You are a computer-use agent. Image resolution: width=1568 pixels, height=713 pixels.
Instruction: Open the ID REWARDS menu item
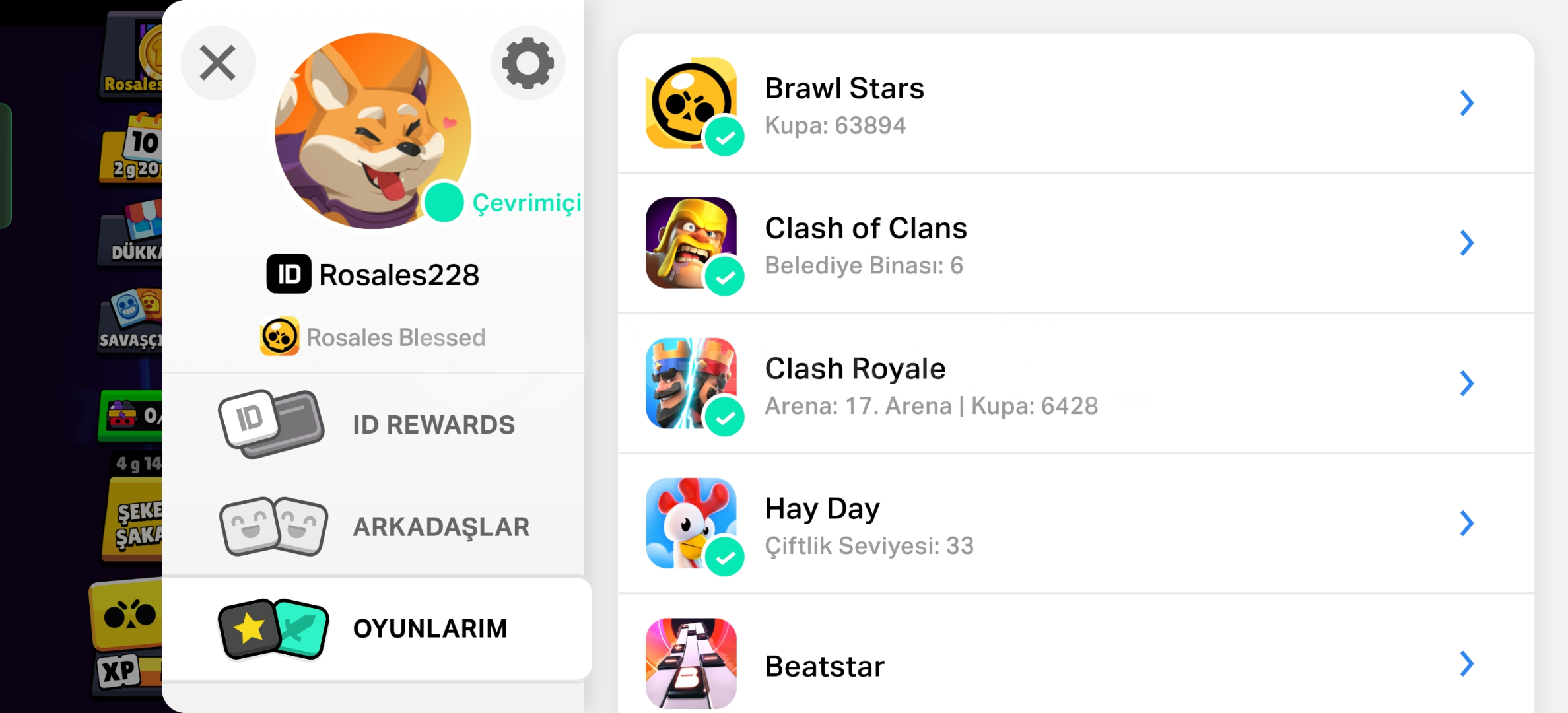pos(373,424)
